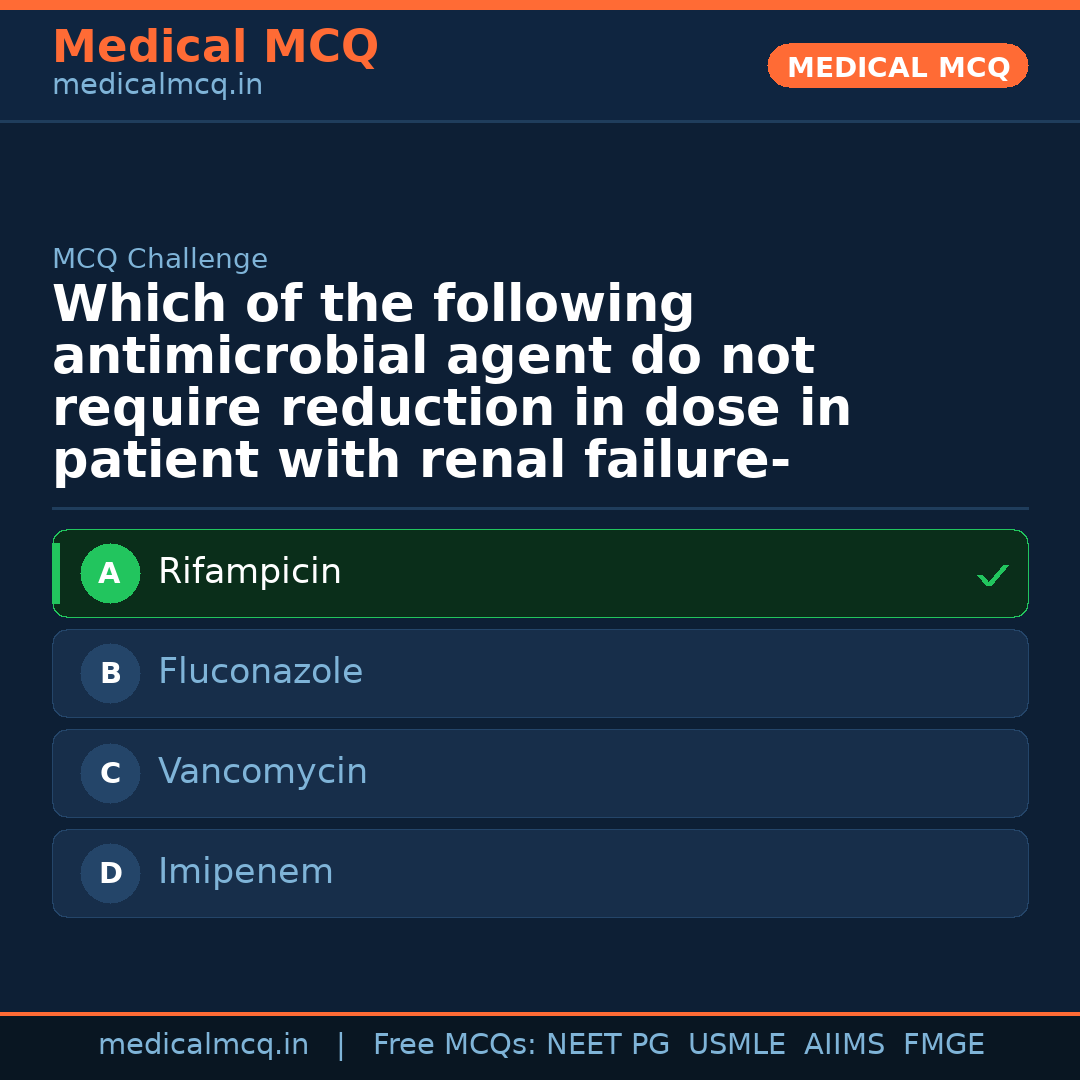This screenshot has height=1080, width=1080.
Task: Click USMLE in the footer
Action: [736, 1045]
